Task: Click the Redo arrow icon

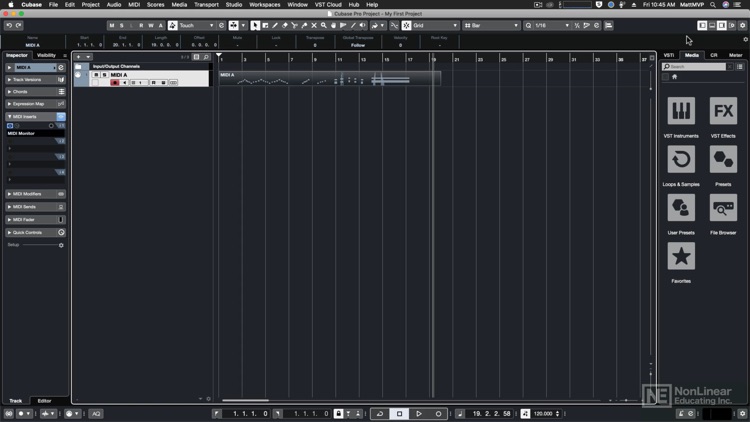Action: tap(19, 25)
